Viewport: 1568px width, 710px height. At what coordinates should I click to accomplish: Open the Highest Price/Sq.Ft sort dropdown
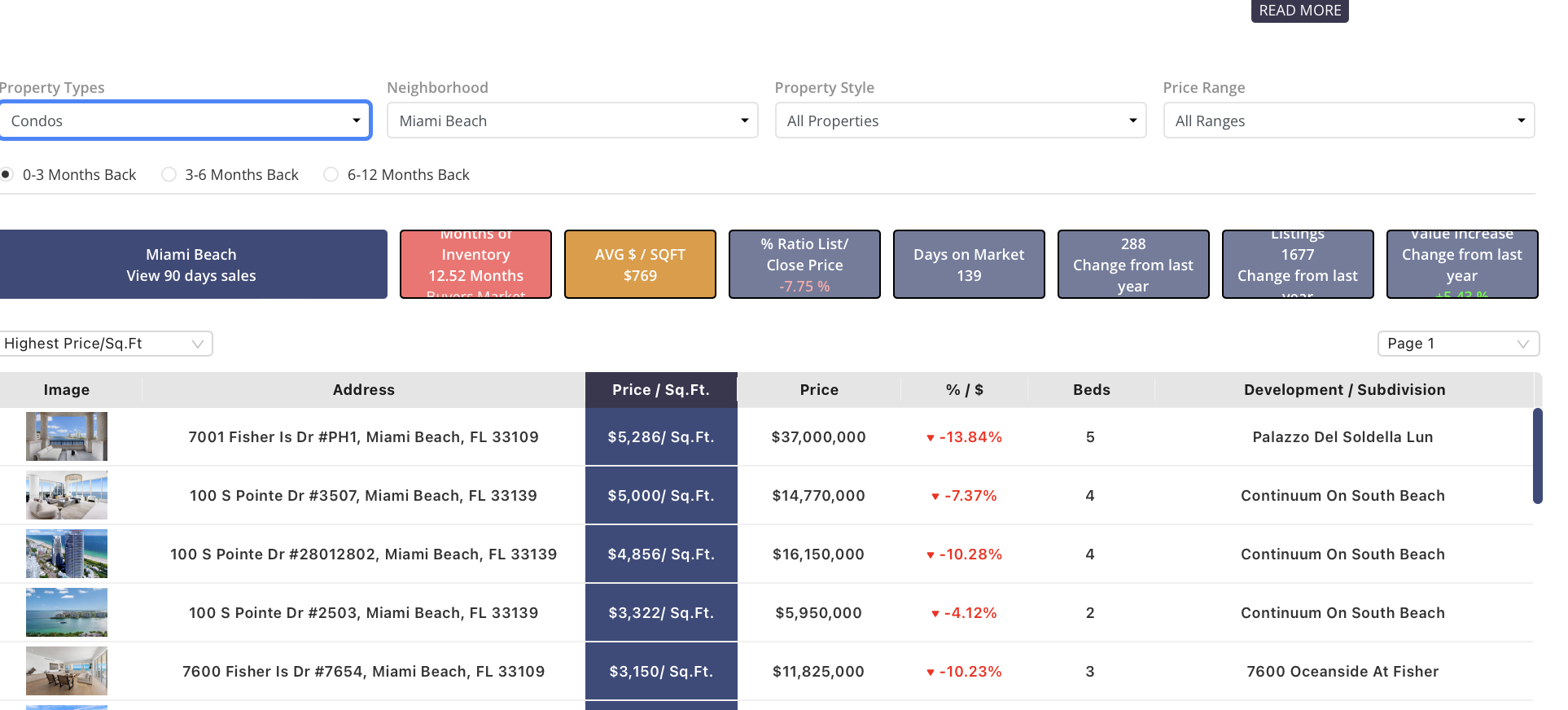(106, 344)
